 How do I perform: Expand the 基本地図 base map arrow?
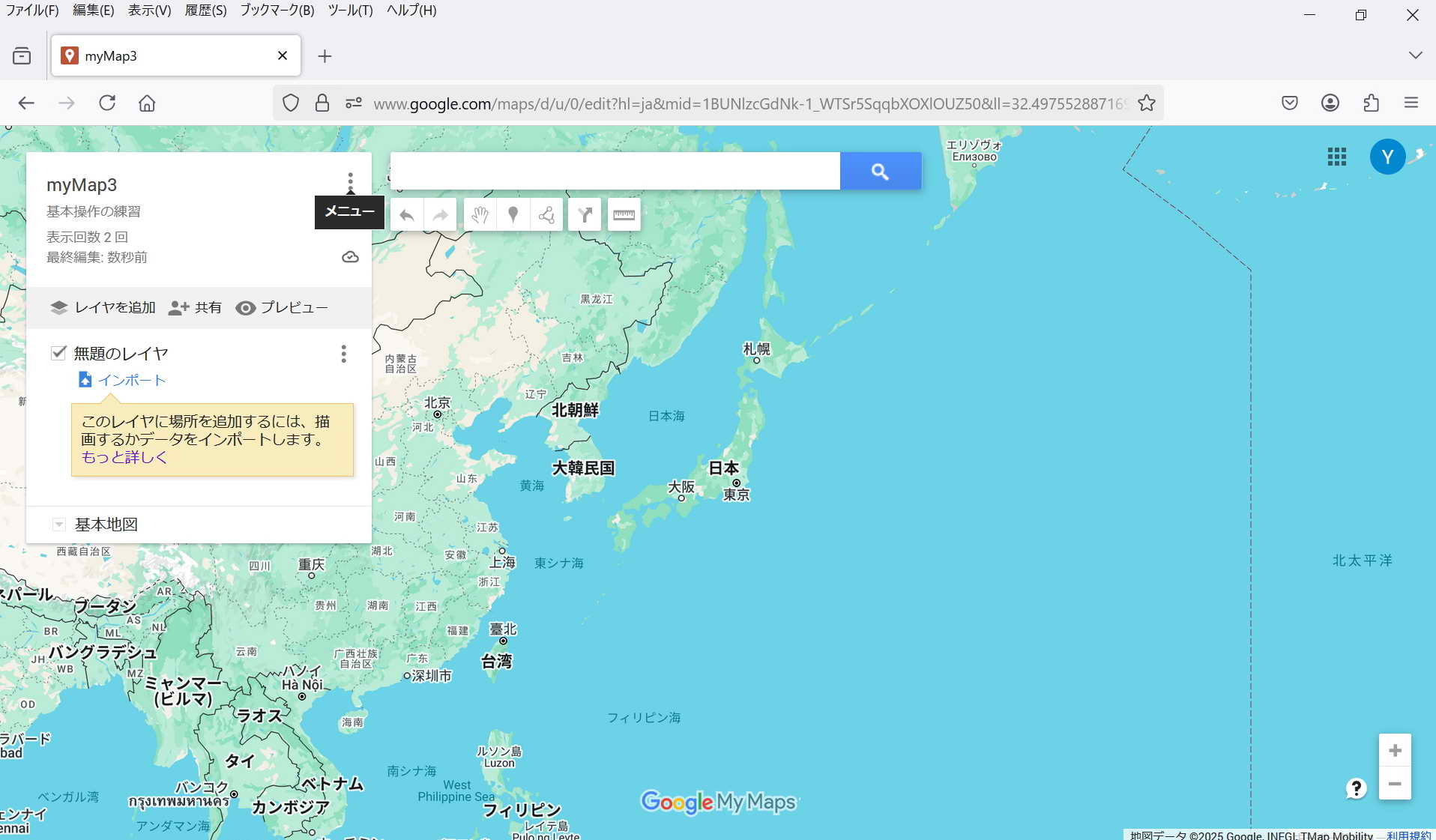pos(58,525)
